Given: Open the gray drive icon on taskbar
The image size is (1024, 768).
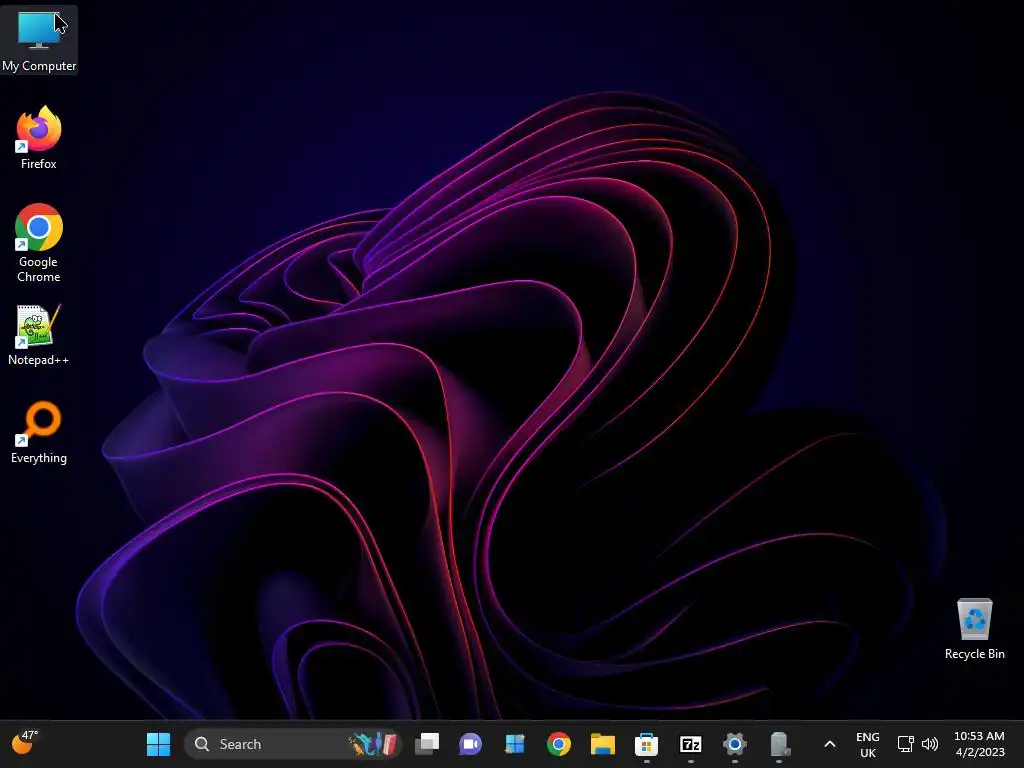Looking at the screenshot, I should click(x=779, y=744).
